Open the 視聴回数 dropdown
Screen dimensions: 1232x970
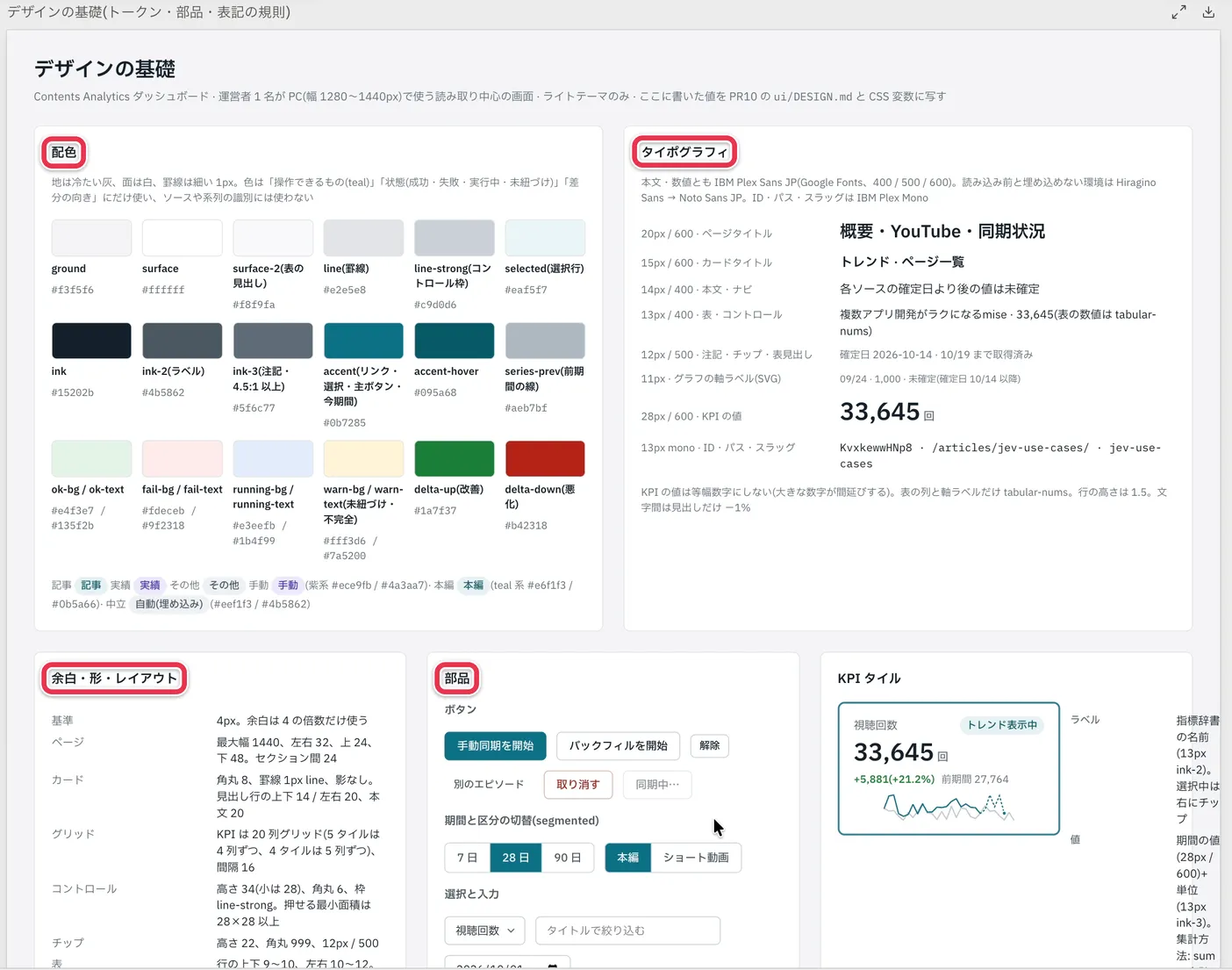(x=484, y=930)
